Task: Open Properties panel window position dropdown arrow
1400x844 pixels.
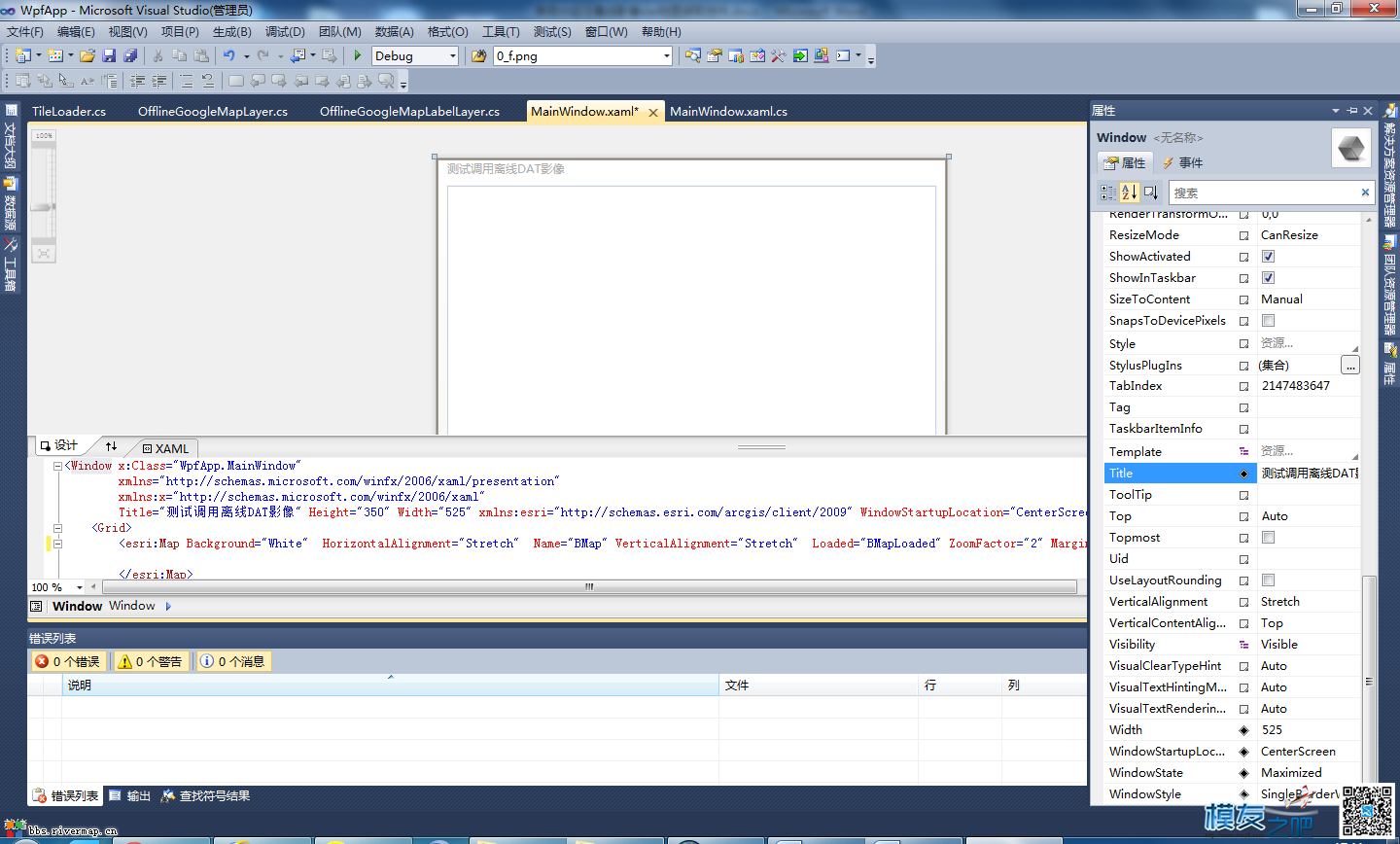Action: point(1336,111)
